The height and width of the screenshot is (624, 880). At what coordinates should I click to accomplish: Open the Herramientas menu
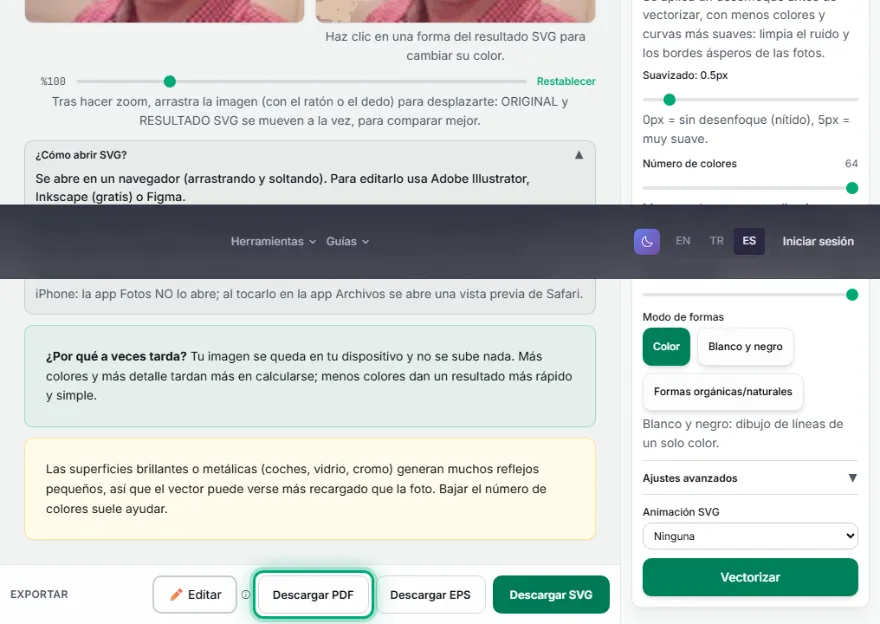(273, 241)
